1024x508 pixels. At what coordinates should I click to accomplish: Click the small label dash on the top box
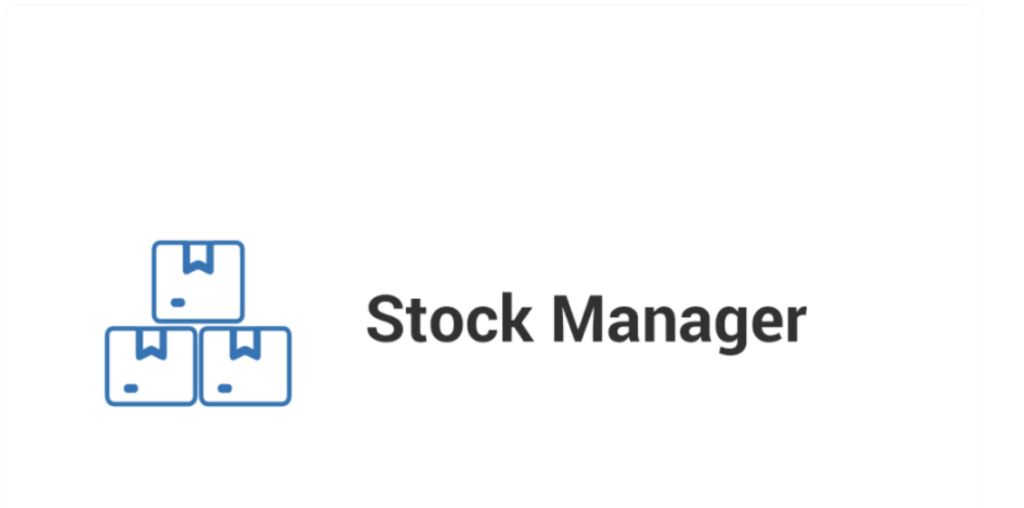click(178, 302)
